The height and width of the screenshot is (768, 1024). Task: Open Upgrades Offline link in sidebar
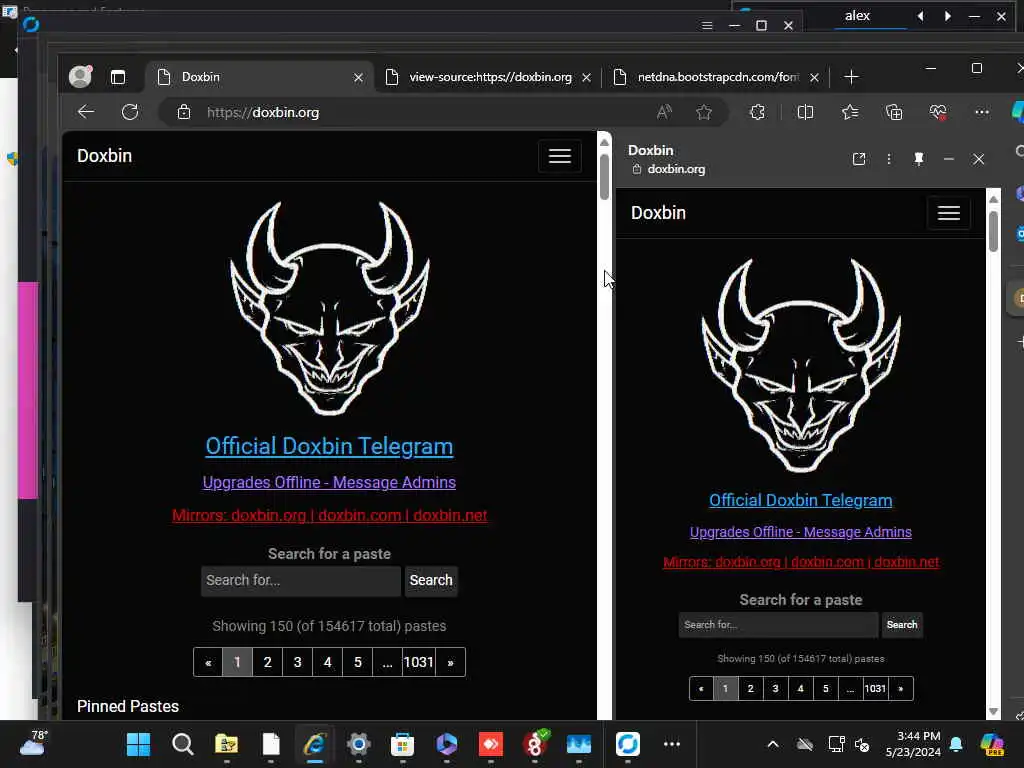tap(801, 532)
